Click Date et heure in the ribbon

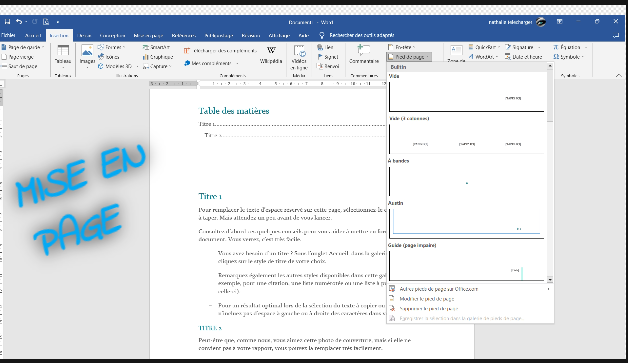tap(524, 57)
